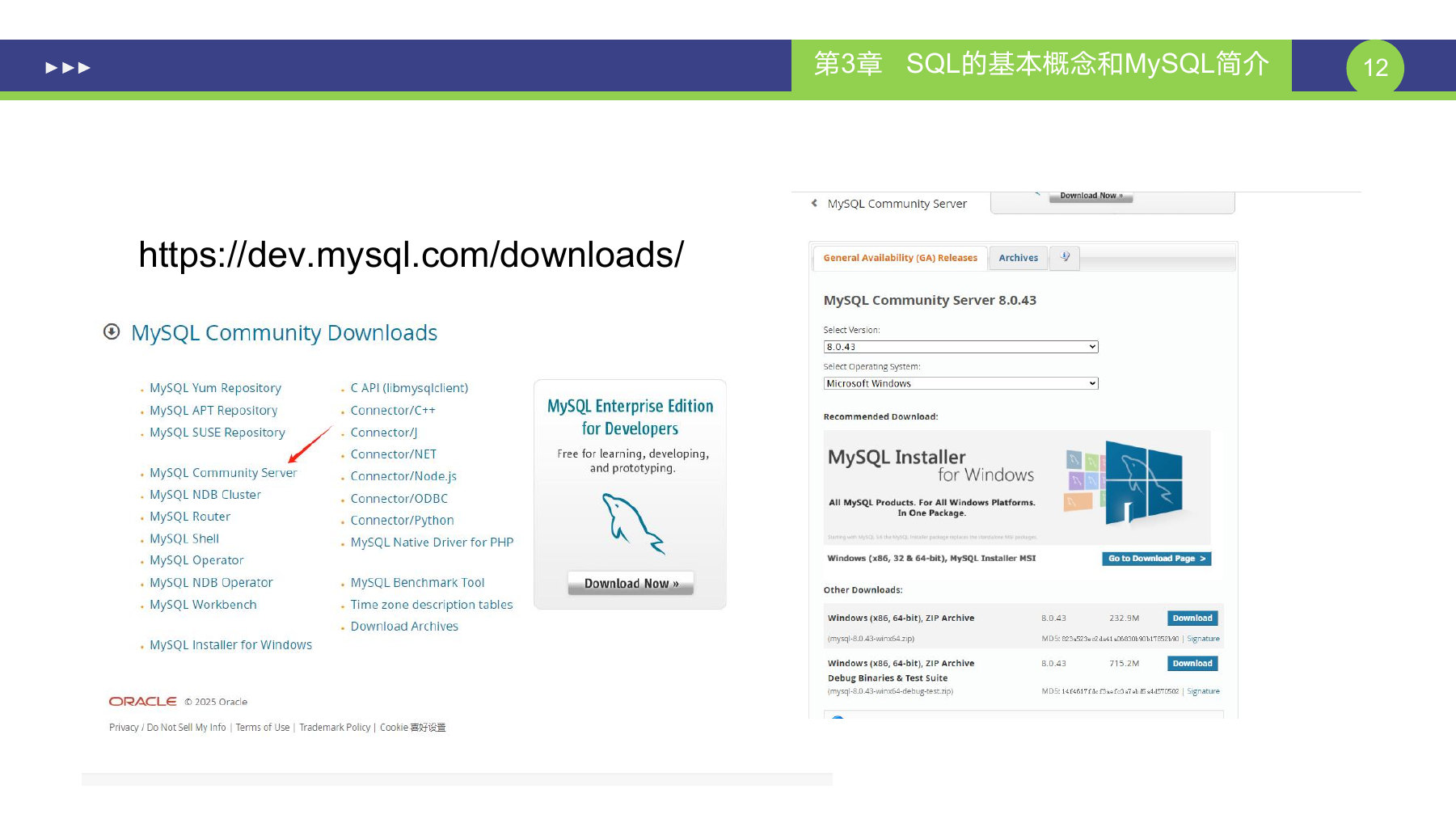The height and width of the screenshot is (819, 1456).
Task: Open Connector/Node.js link
Action: pos(403,476)
